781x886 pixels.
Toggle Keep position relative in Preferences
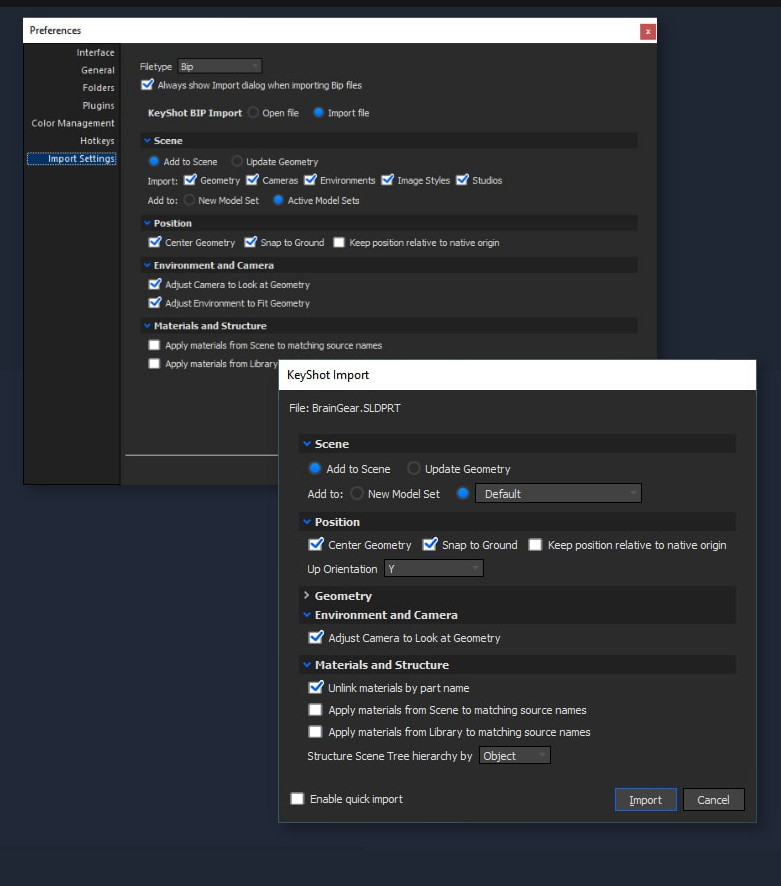coord(339,242)
